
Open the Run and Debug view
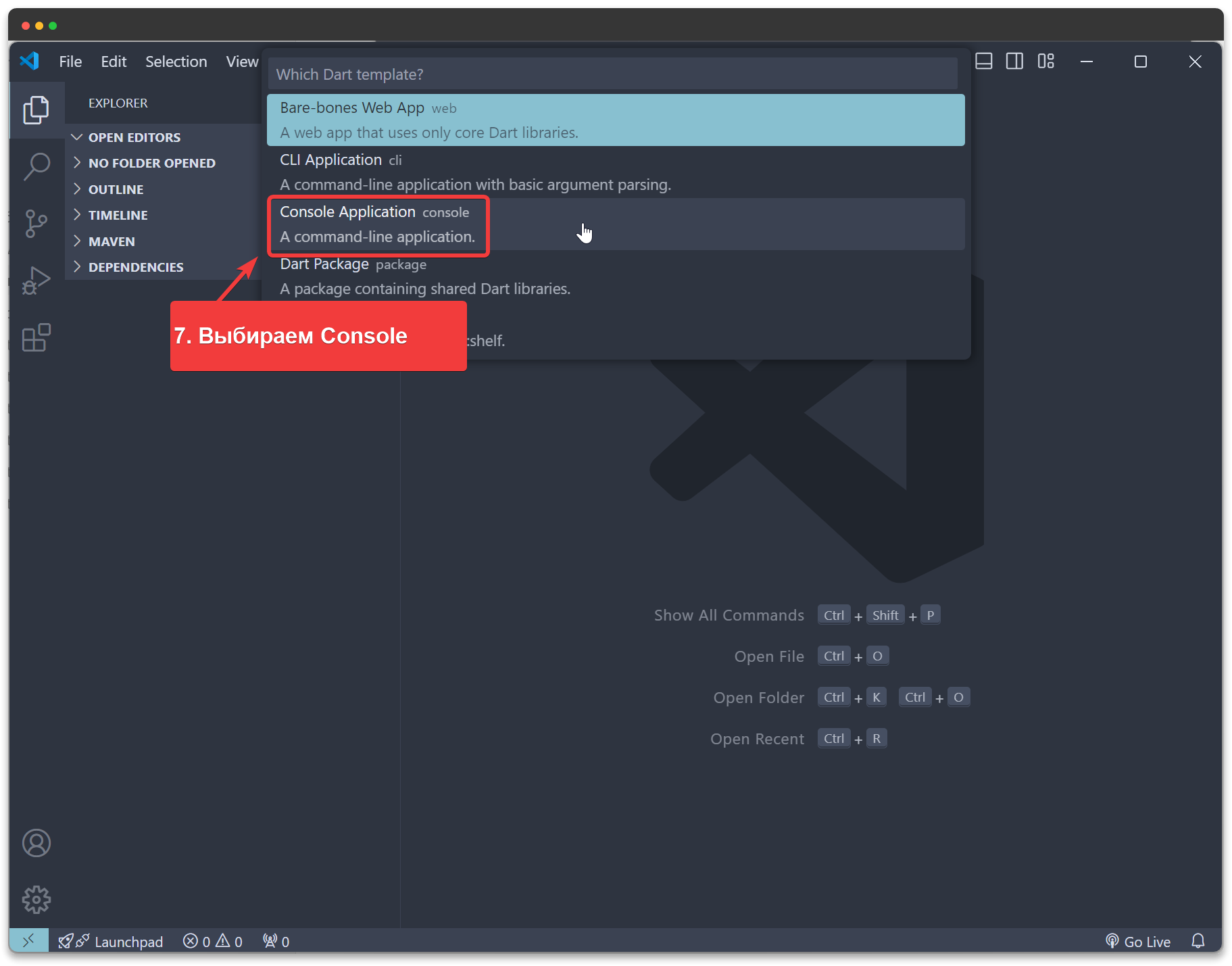point(36,280)
